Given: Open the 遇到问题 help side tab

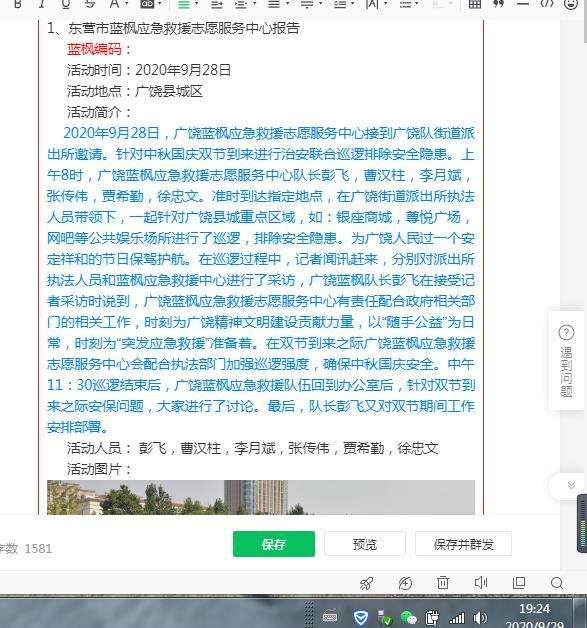Looking at the screenshot, I should coord(566,360).
